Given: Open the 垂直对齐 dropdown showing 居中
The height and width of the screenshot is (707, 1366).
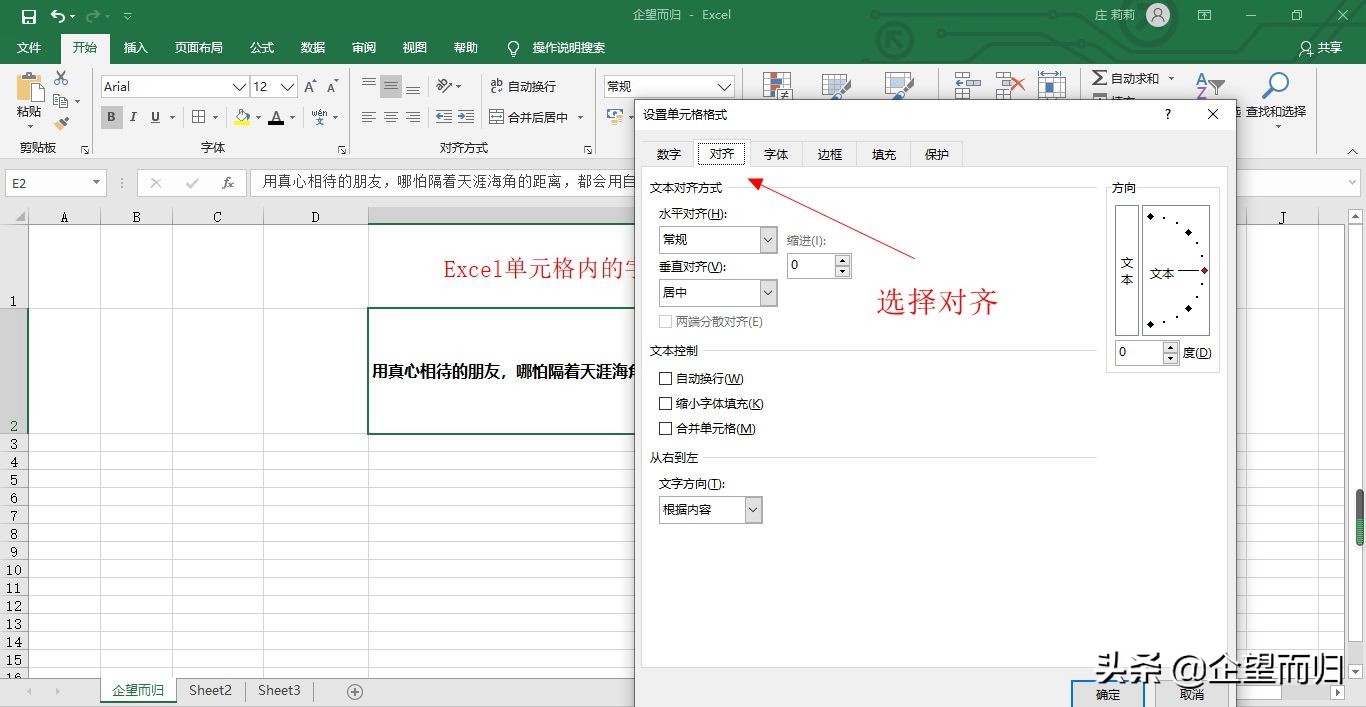Looking at the screenshot, I should point(766,292).
